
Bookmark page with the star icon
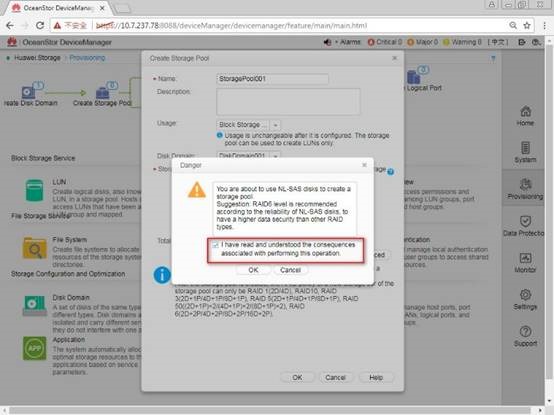[527, 25]
